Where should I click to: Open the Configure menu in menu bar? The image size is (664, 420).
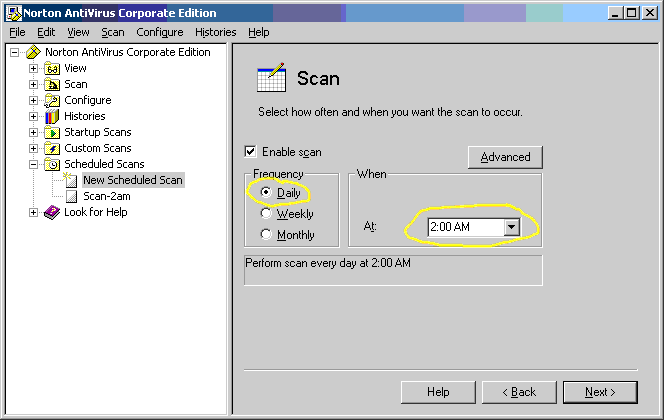(159, 32)
